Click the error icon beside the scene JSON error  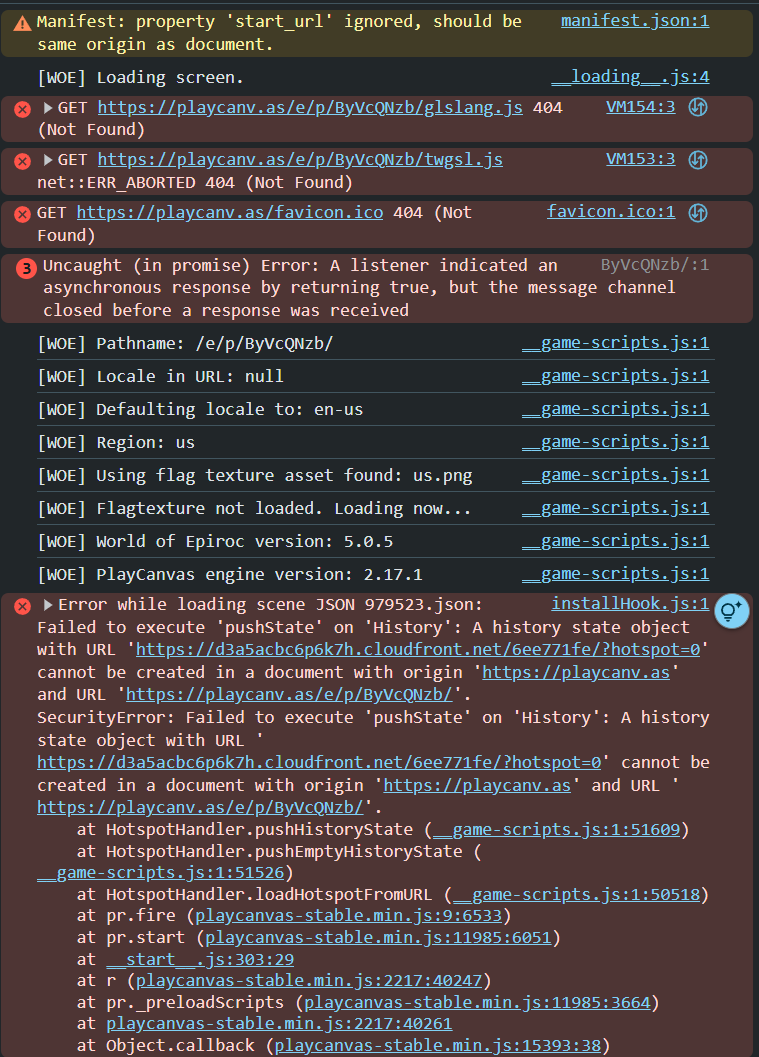click(22, 605)
